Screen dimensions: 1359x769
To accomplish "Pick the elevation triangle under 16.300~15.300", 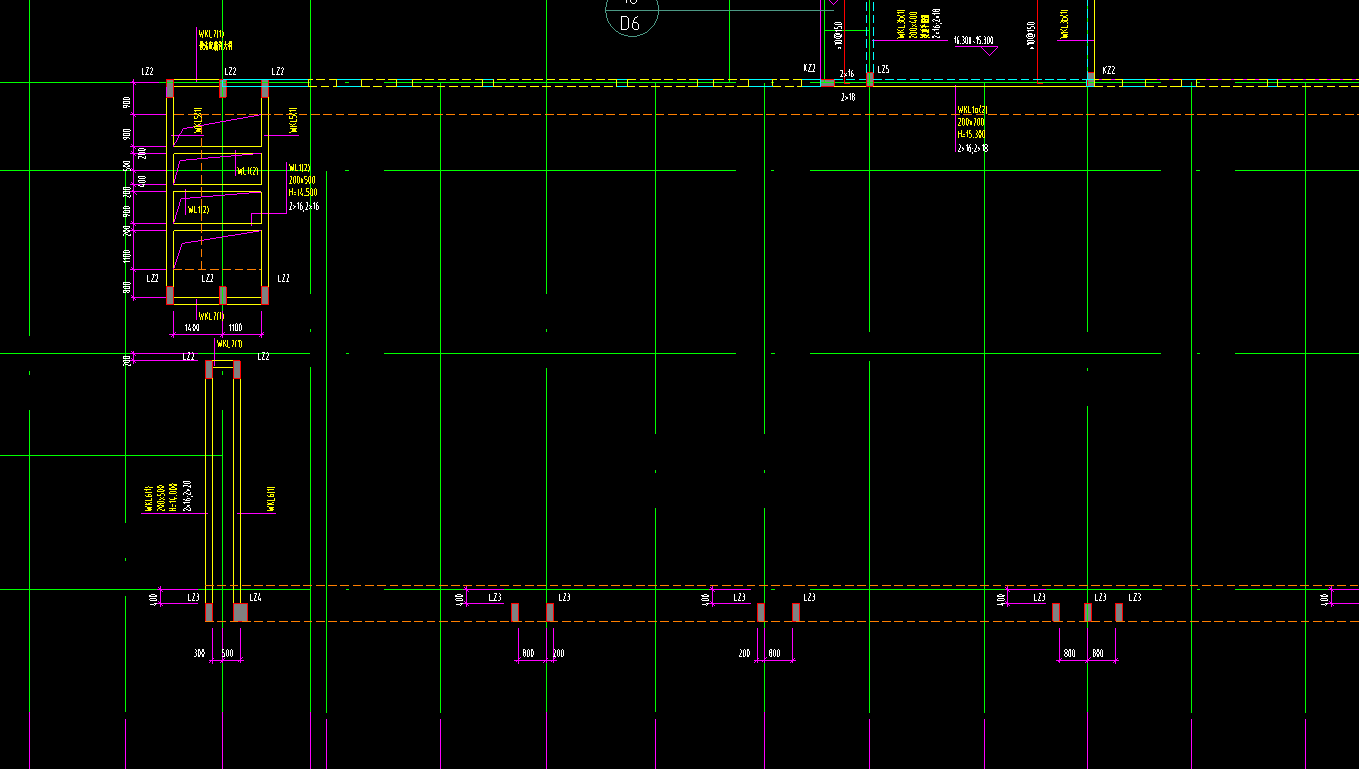I will tap(990, 51).
